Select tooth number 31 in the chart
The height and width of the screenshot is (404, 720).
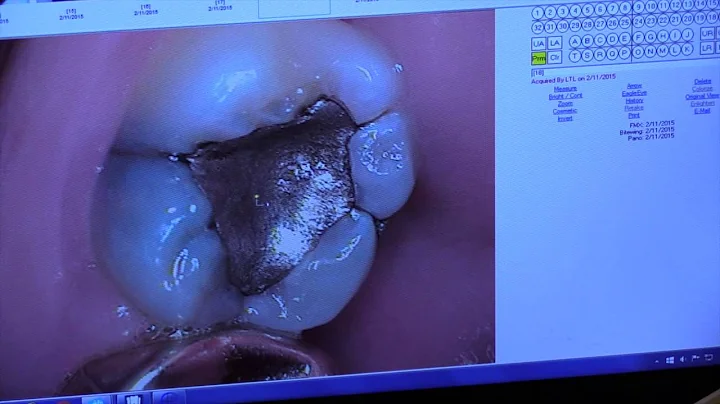coord(550,27)
